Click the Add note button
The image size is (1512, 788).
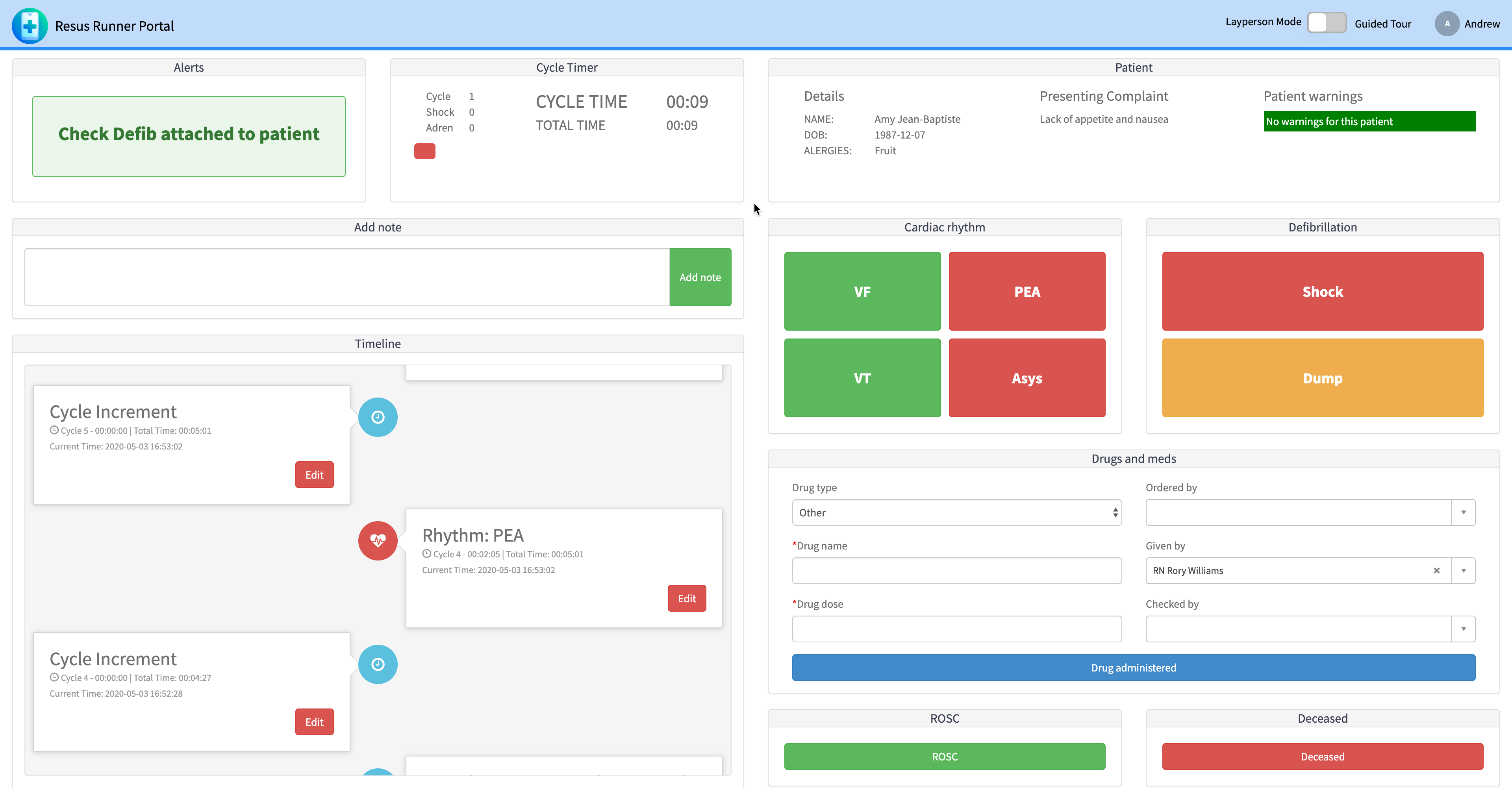[700, 277]
